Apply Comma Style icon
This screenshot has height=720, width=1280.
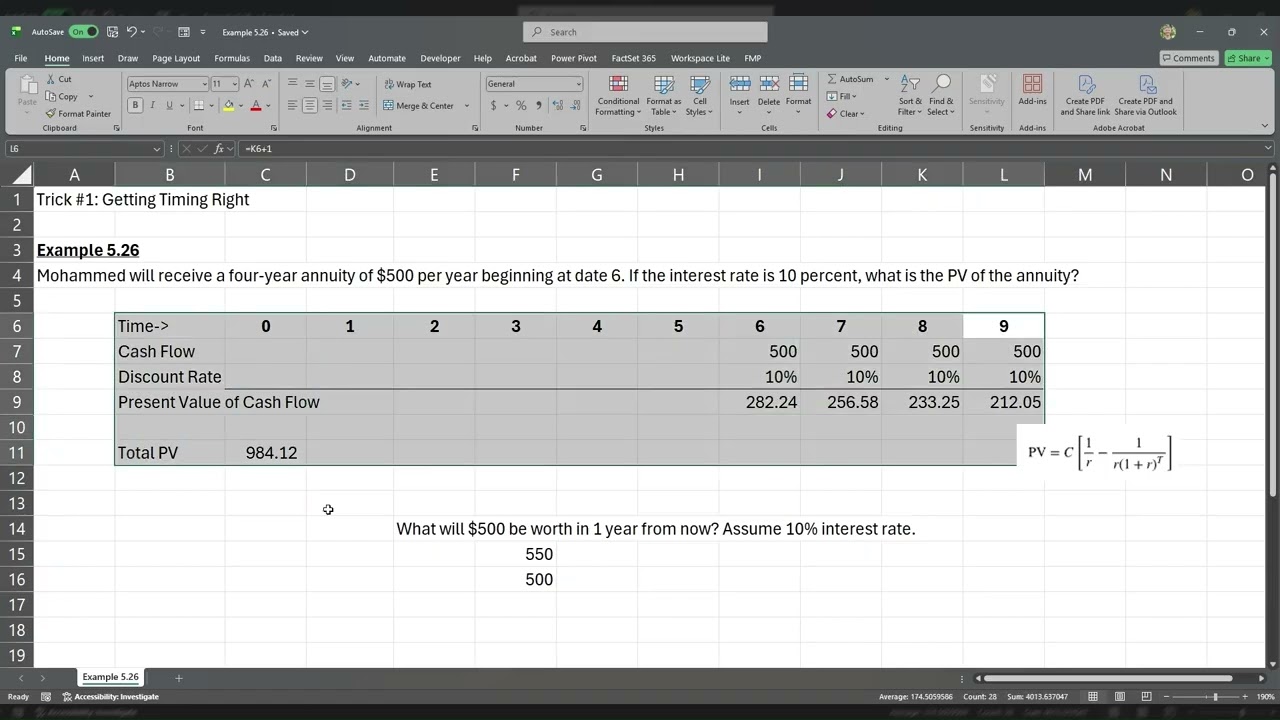[539, 105]
